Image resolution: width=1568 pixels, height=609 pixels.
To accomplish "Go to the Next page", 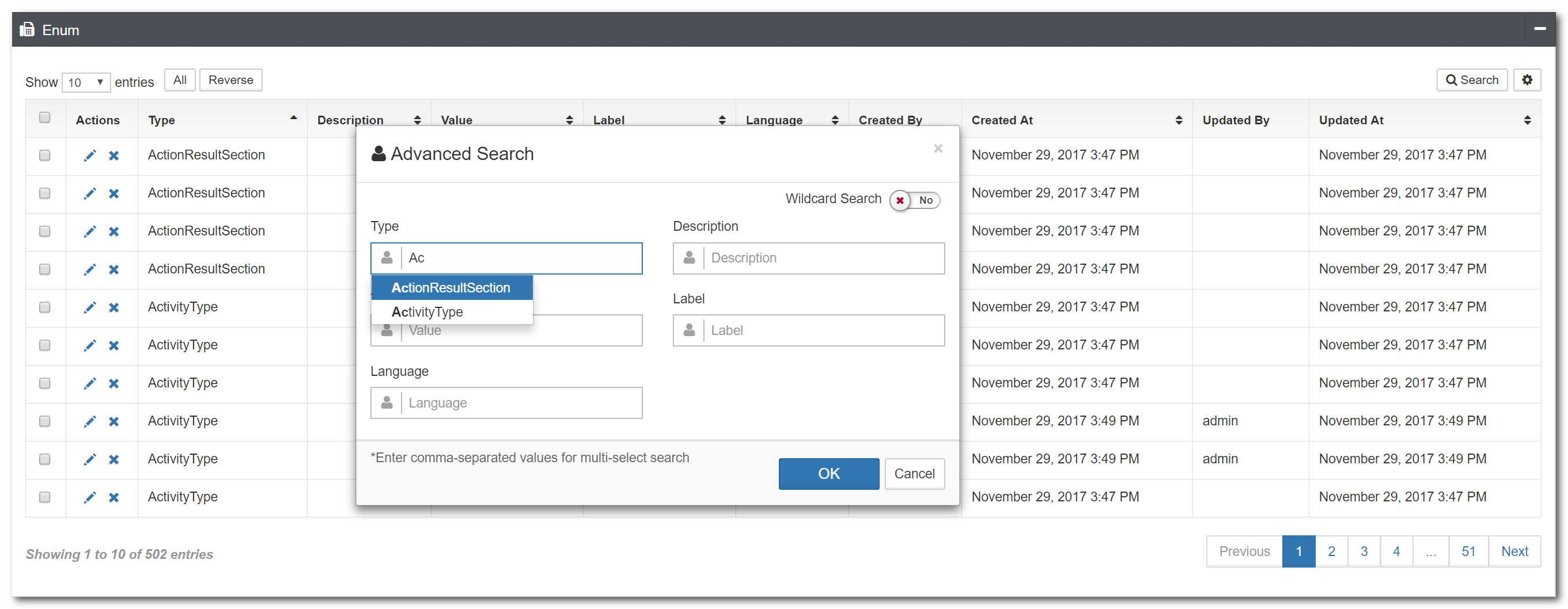I will point(1514,552).
